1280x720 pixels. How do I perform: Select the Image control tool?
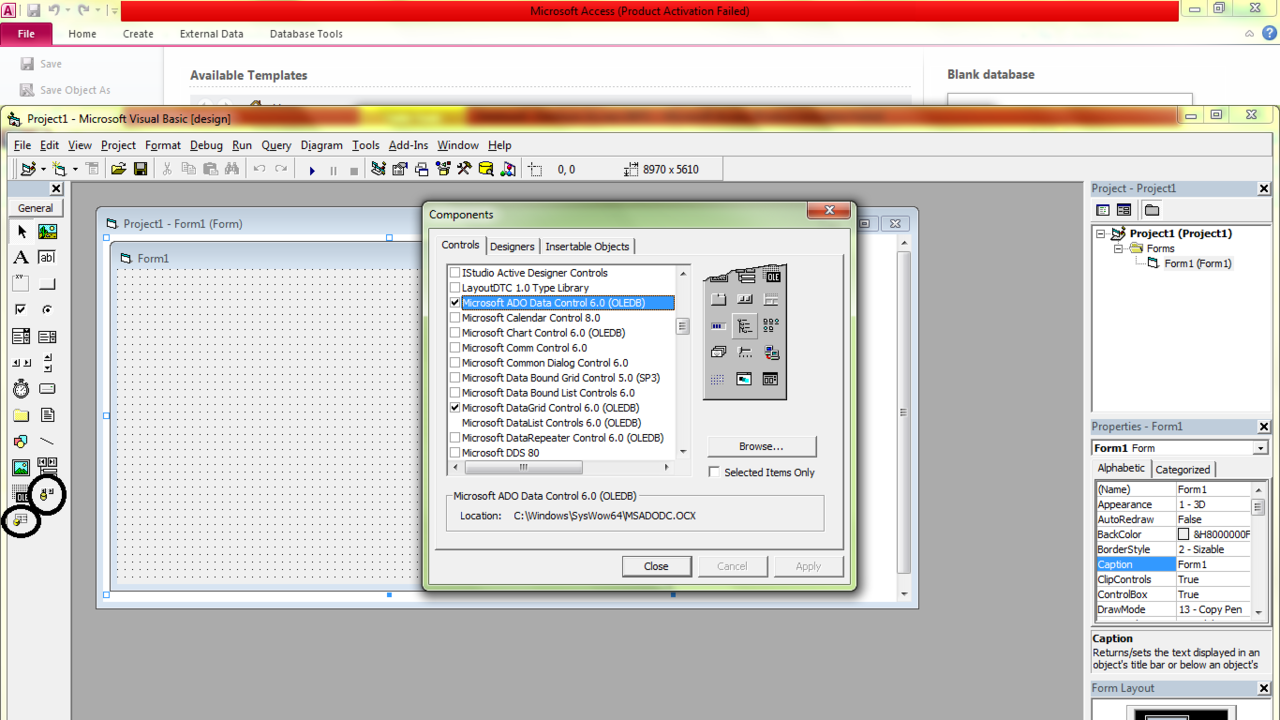[21, 467]
